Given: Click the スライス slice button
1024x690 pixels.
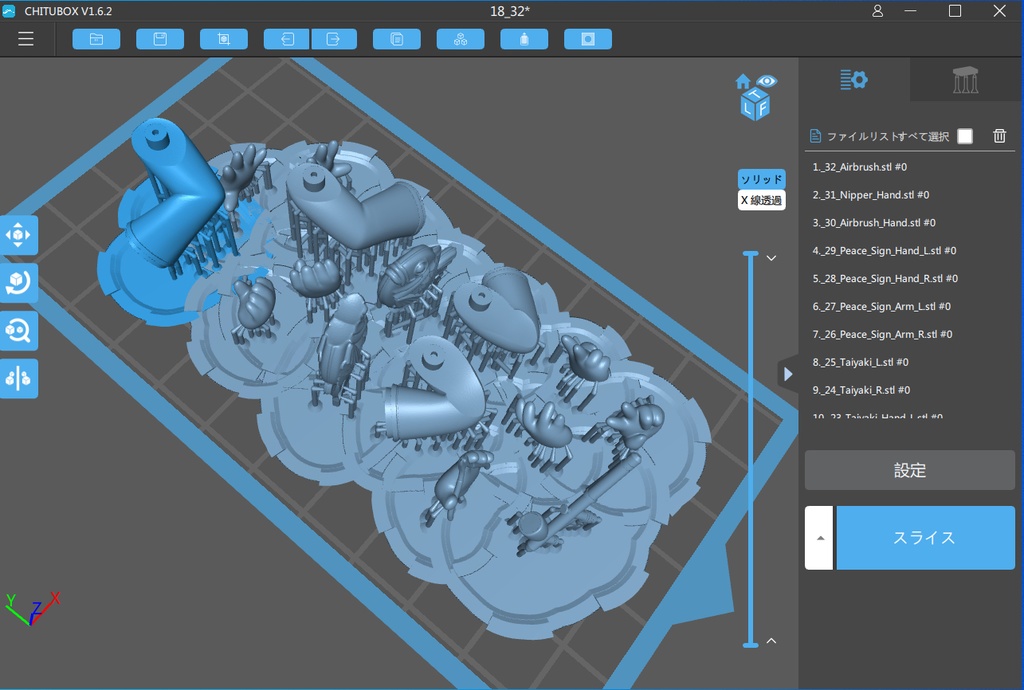Looking at the screenshot, I should pyautogui.click(x=925, y=538).
